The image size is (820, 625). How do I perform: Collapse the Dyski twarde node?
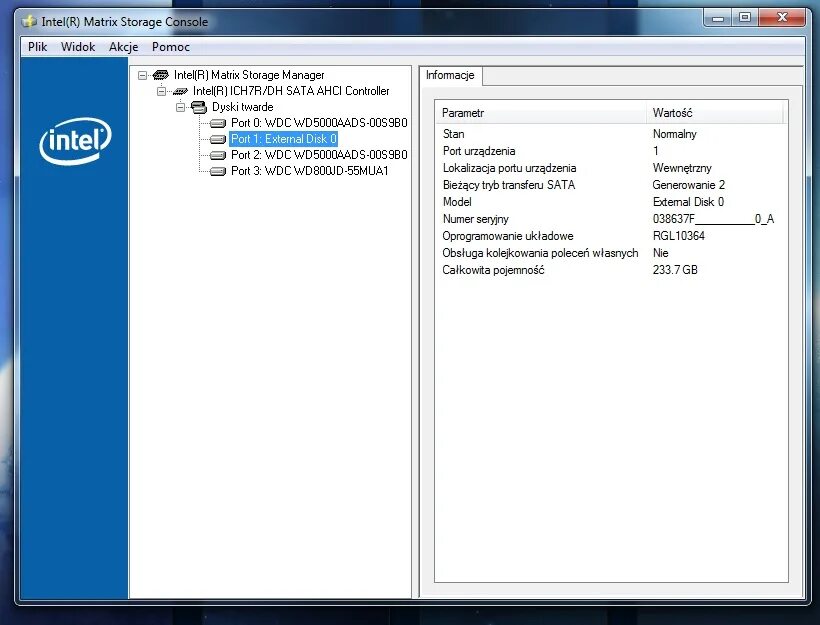coord(180,107)
